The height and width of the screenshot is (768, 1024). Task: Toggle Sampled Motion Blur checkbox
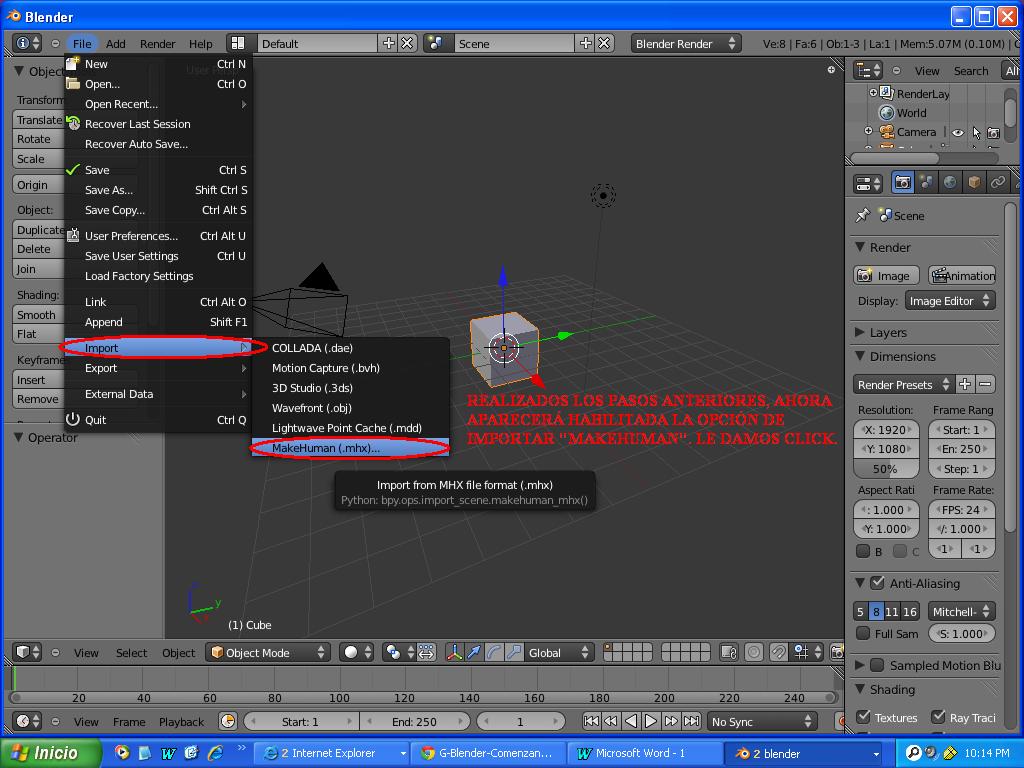pos(877,665)
